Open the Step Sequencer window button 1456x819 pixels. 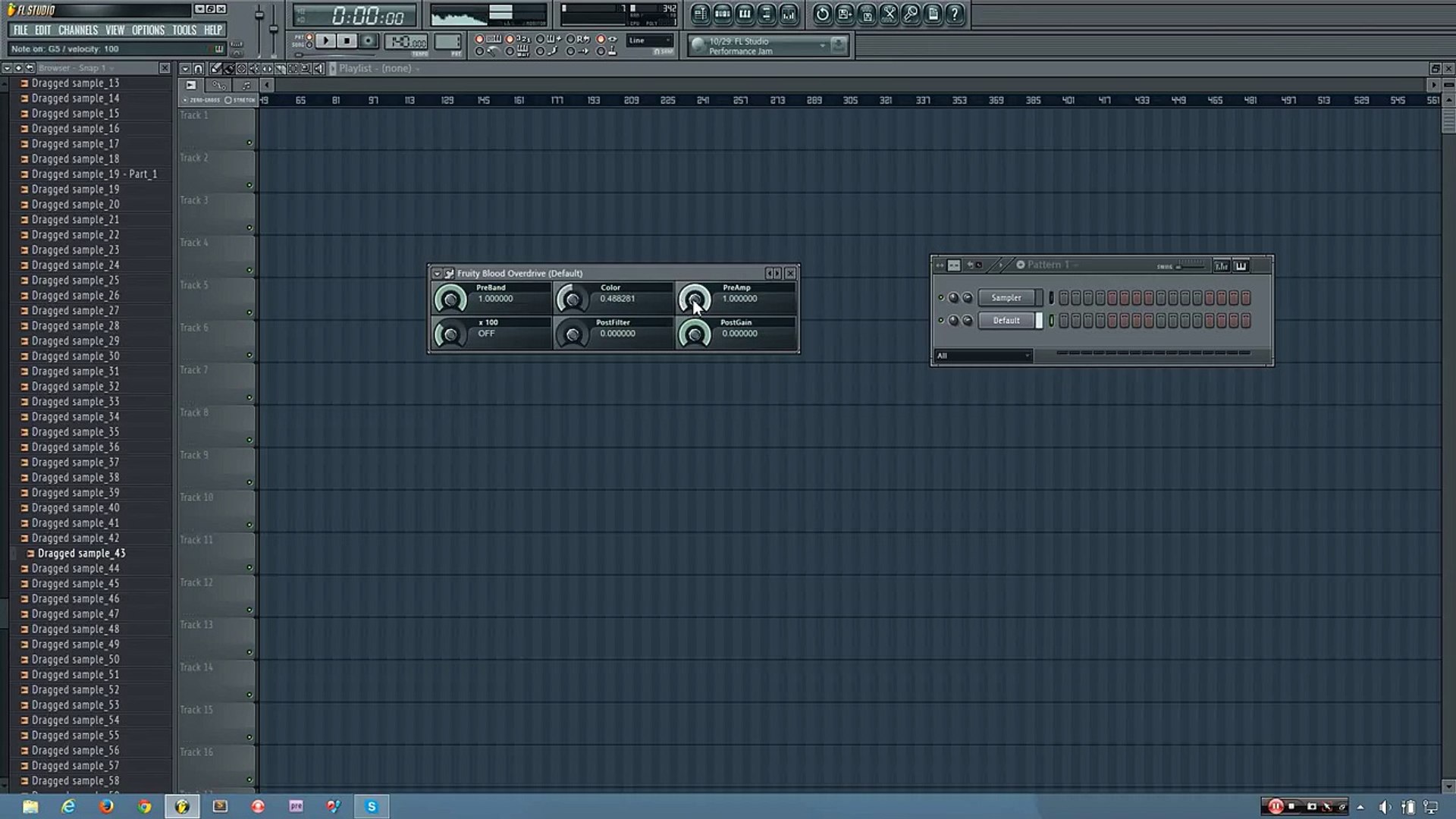pos(723,14)
